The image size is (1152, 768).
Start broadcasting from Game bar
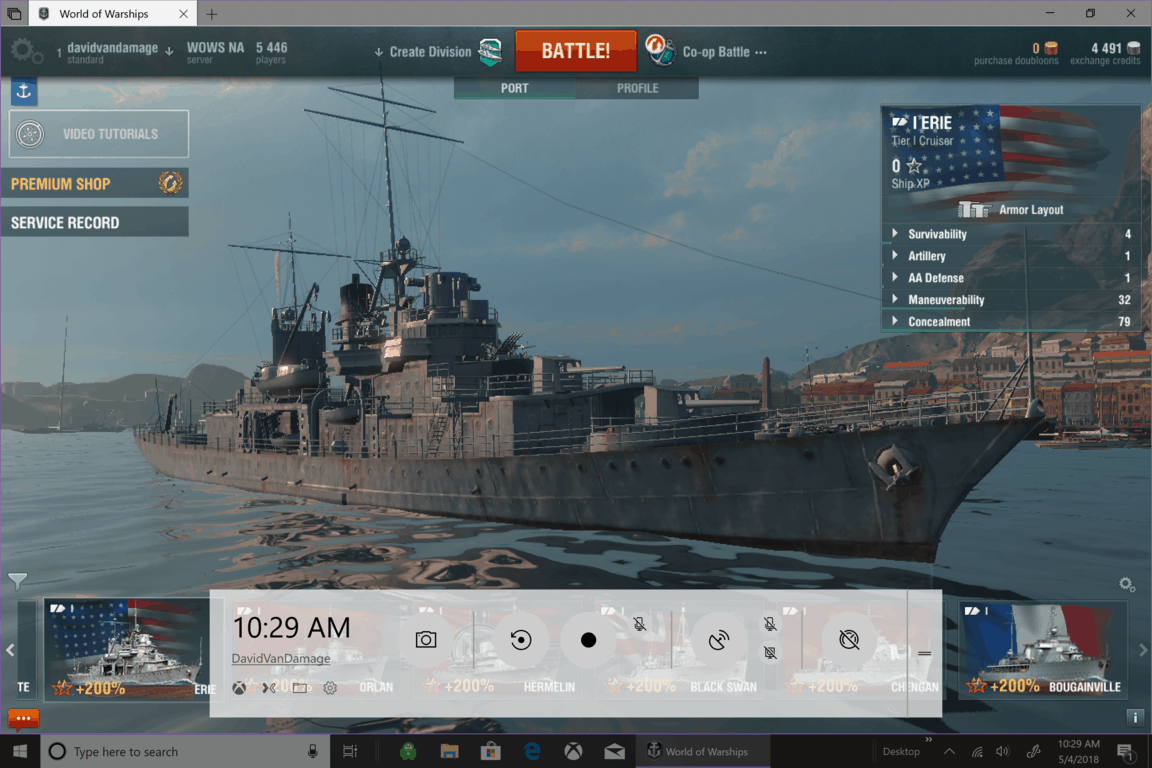coord(719,640)
